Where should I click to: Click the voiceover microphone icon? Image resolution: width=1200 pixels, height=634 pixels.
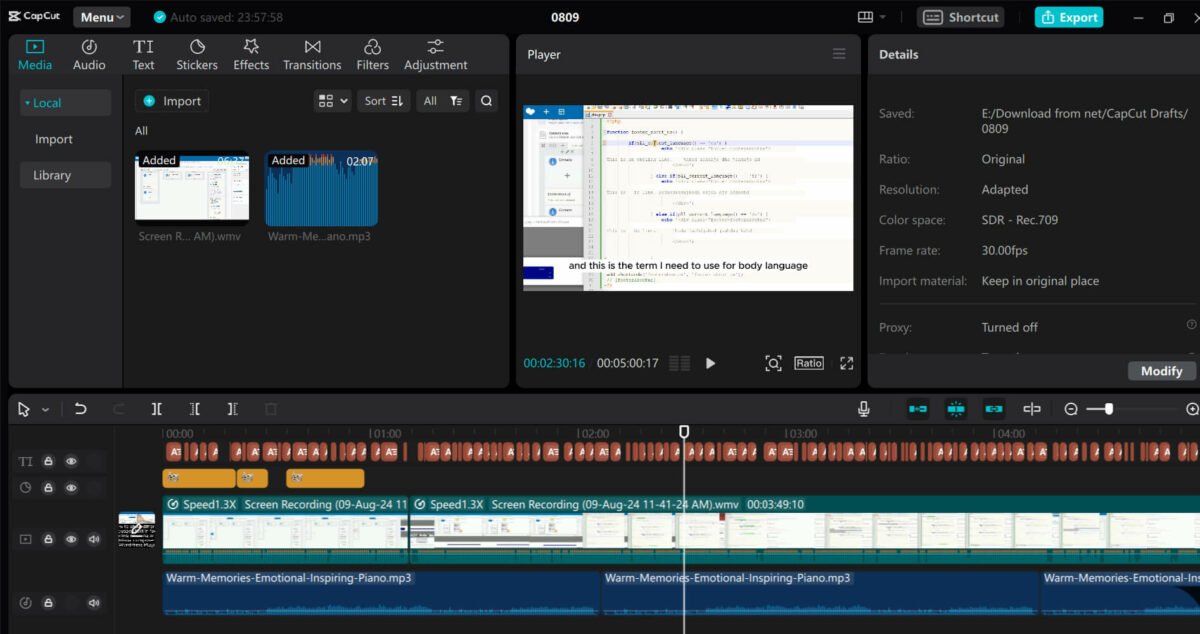(863, 408)
